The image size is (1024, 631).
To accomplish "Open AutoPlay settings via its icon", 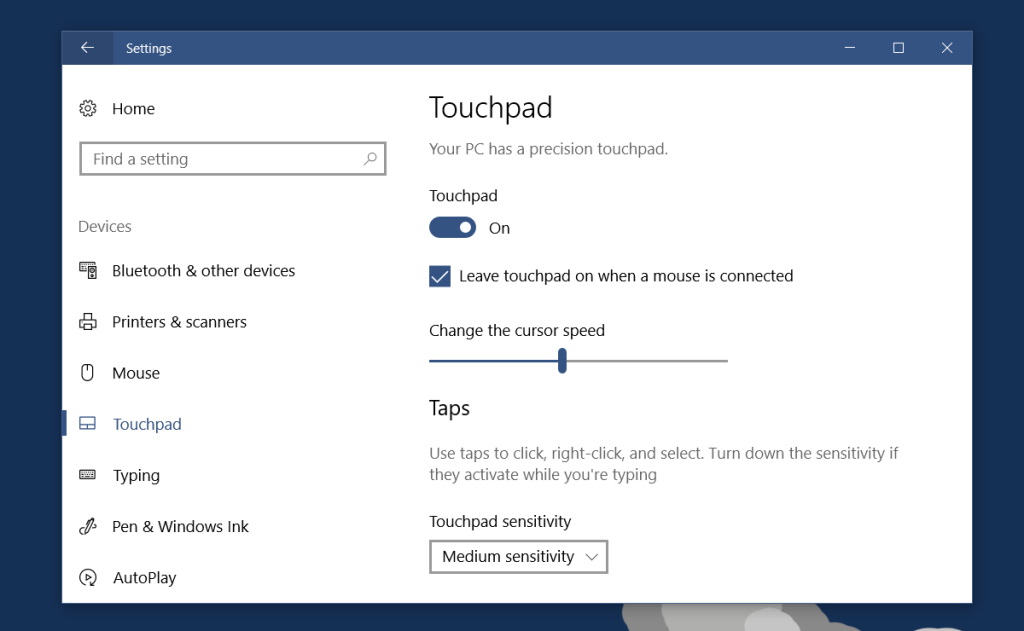I will pyautogui.click(x=89, y=577).
